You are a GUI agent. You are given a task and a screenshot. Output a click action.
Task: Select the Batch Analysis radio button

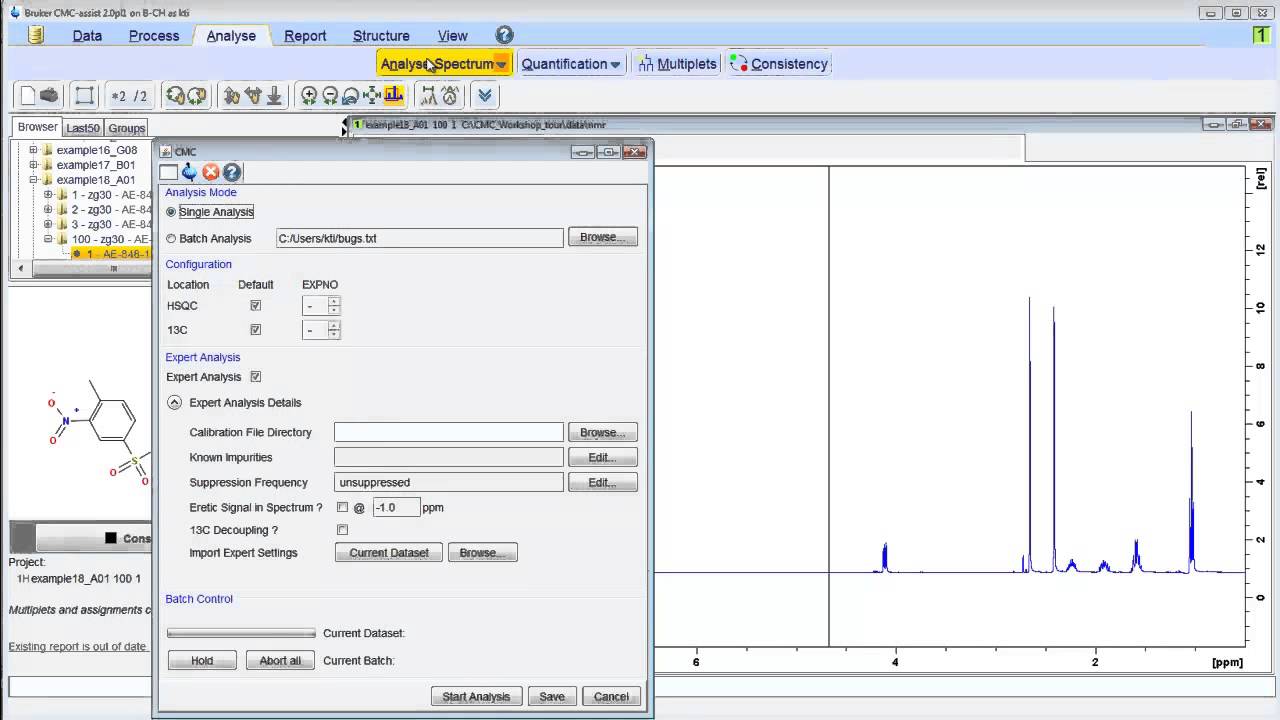click(171, 239)
